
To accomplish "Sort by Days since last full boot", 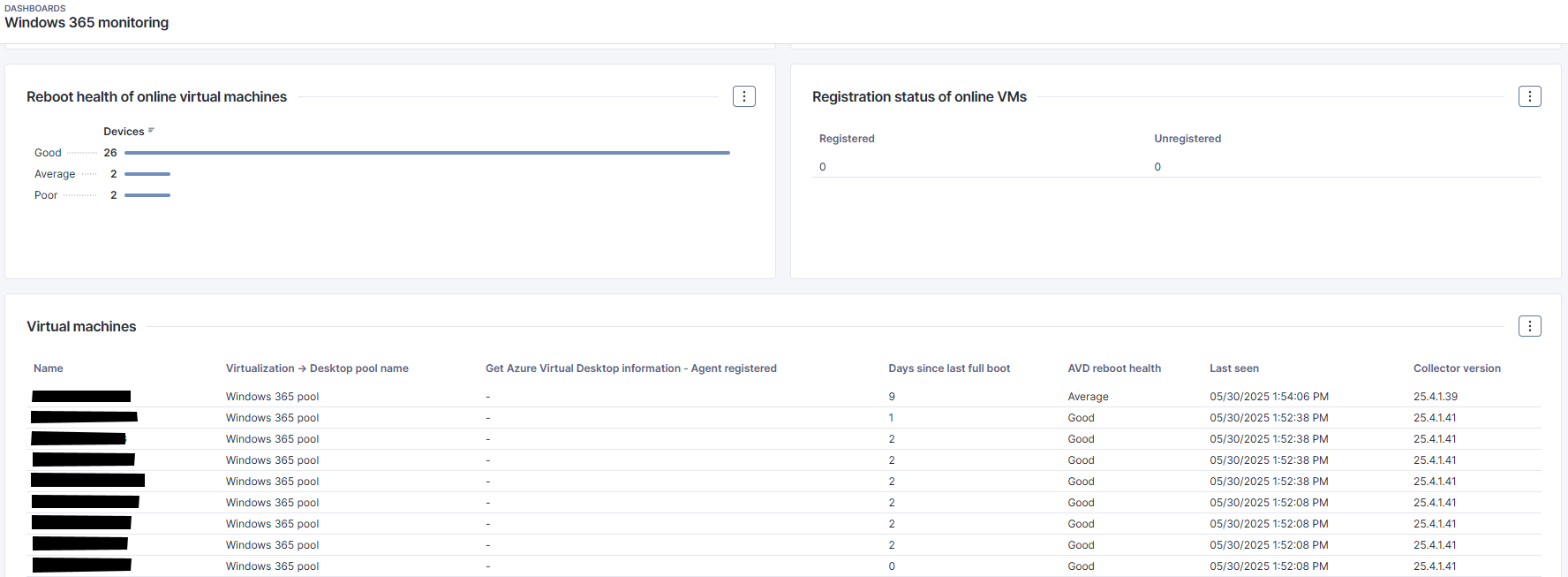I will click(x=949, y=368).
